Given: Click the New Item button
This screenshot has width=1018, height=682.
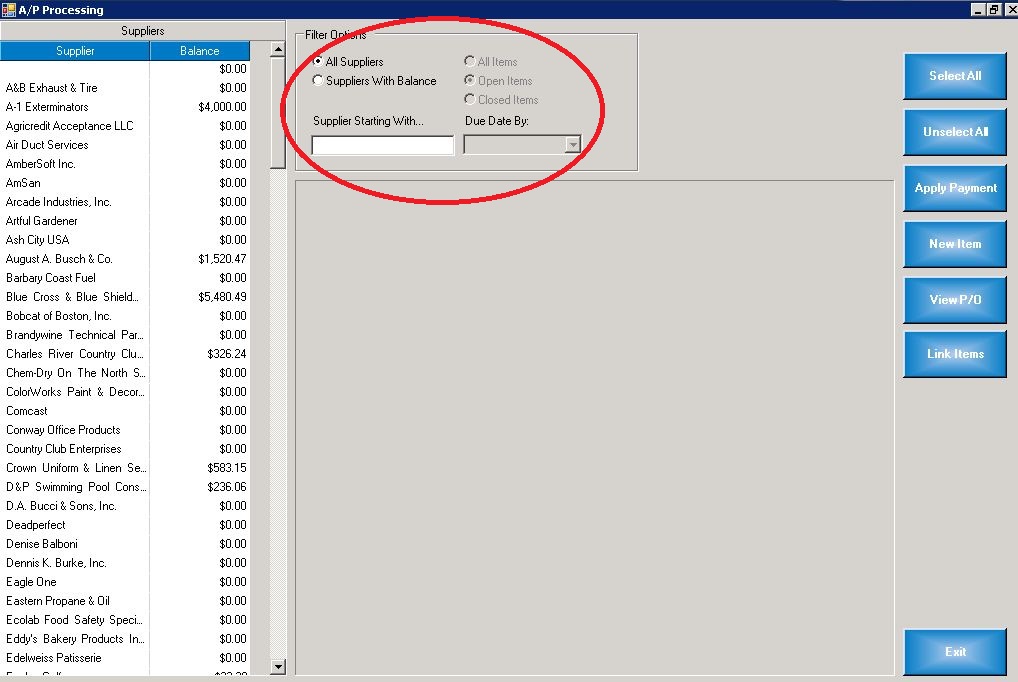Looking at the screenshot, I should tap(955, 244).
